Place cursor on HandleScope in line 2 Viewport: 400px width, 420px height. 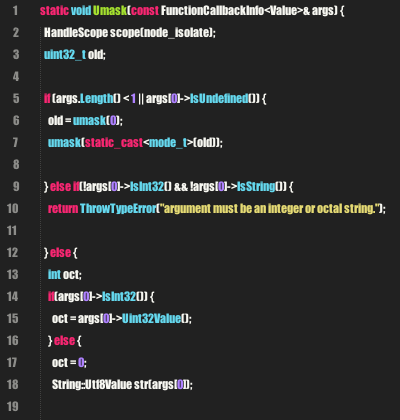(x=76, y=33)
